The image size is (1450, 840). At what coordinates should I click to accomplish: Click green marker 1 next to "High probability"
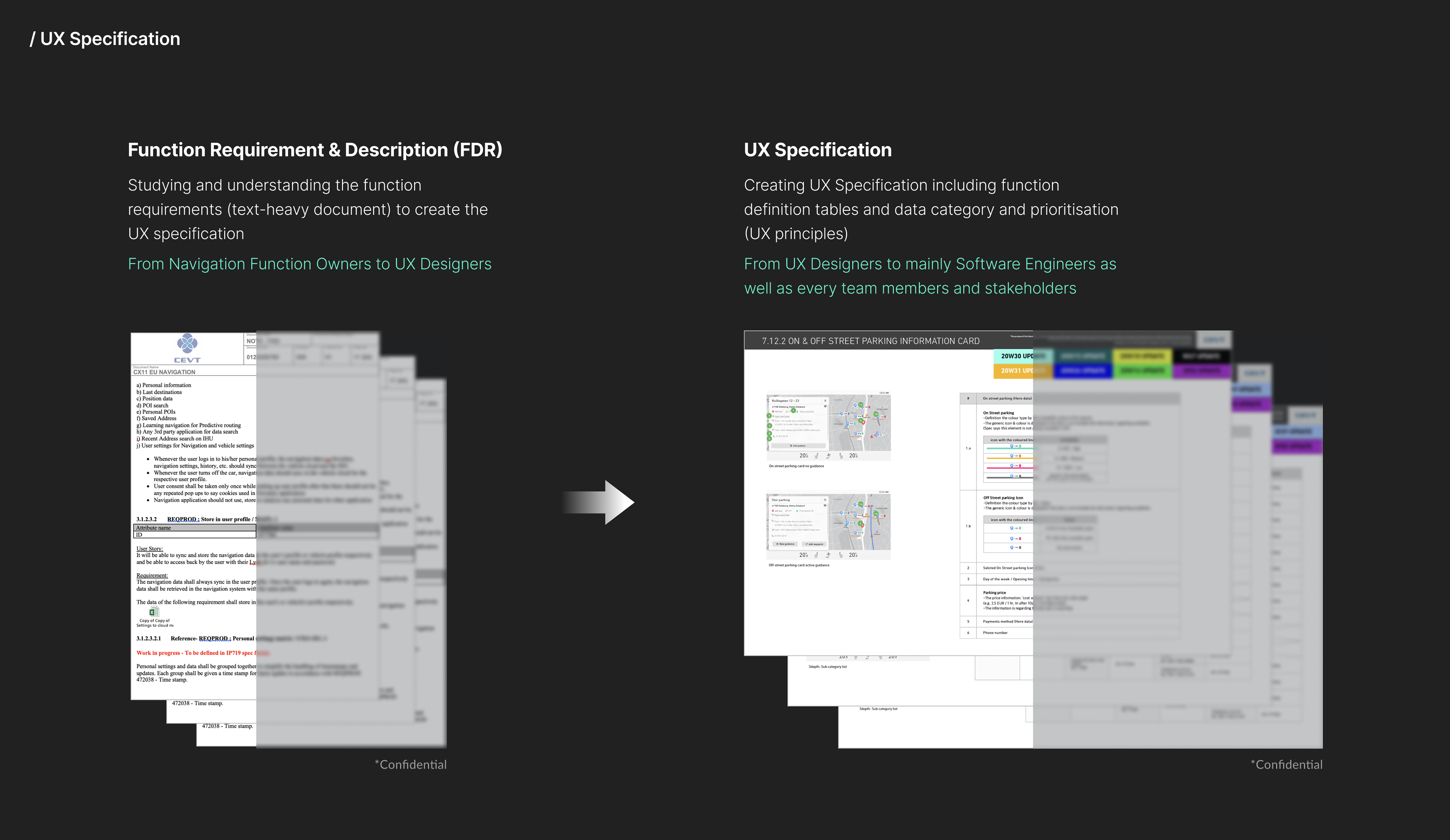click(x=793, y=411)
